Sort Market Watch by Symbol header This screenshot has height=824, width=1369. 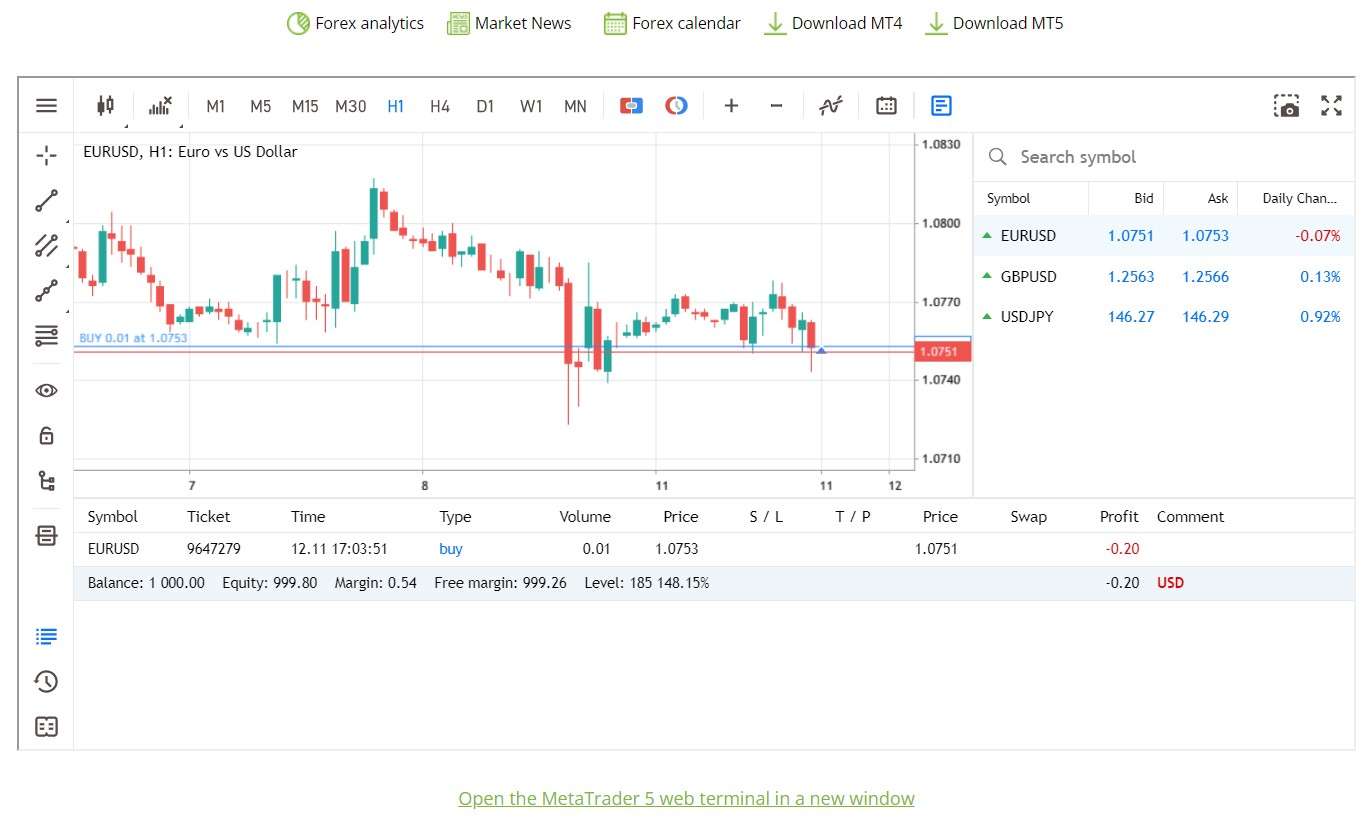[x=1008, y=198]
